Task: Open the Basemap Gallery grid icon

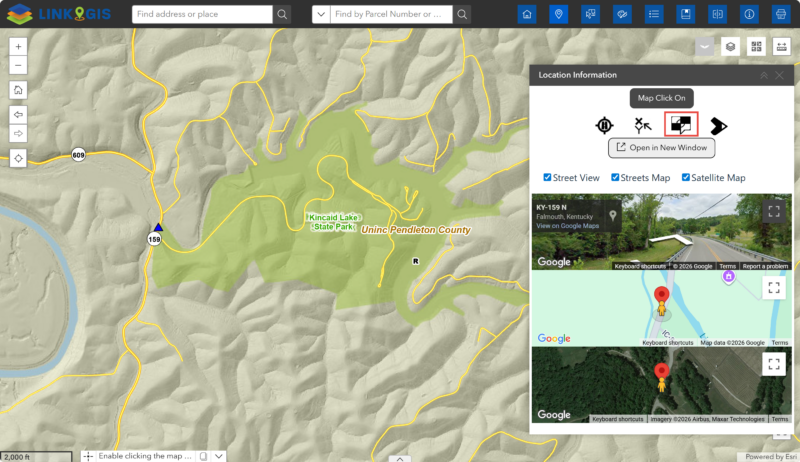Action: pos(756,46)
